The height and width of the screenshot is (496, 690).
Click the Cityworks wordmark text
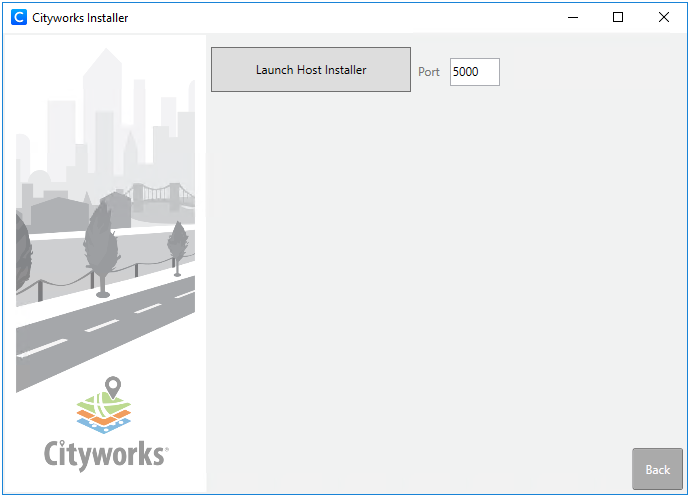[105, 454]
